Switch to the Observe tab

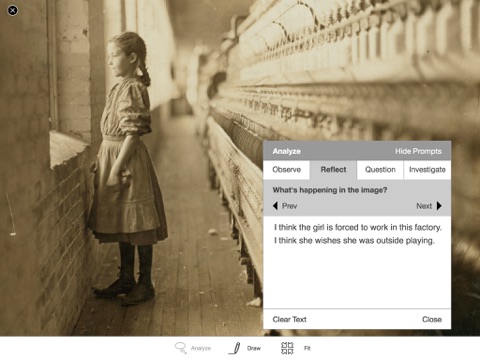coord(287,170)
